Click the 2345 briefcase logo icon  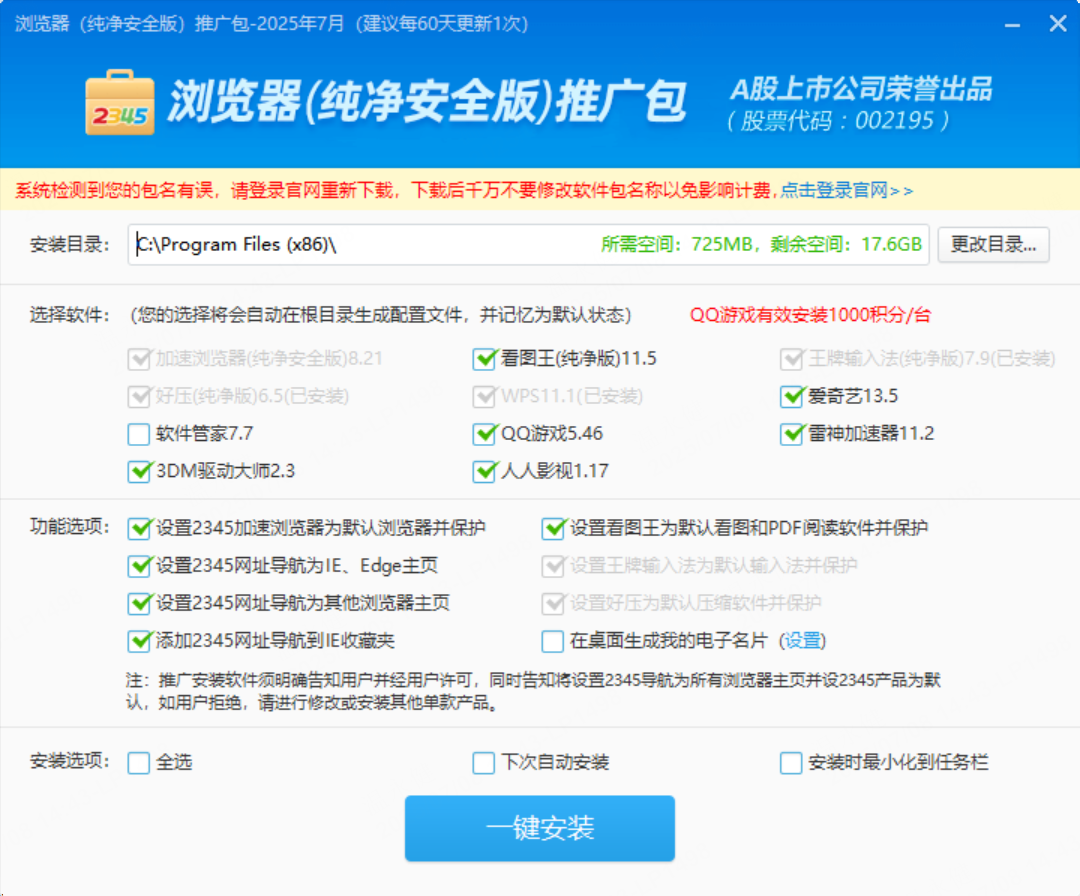[x=120, y=102]
